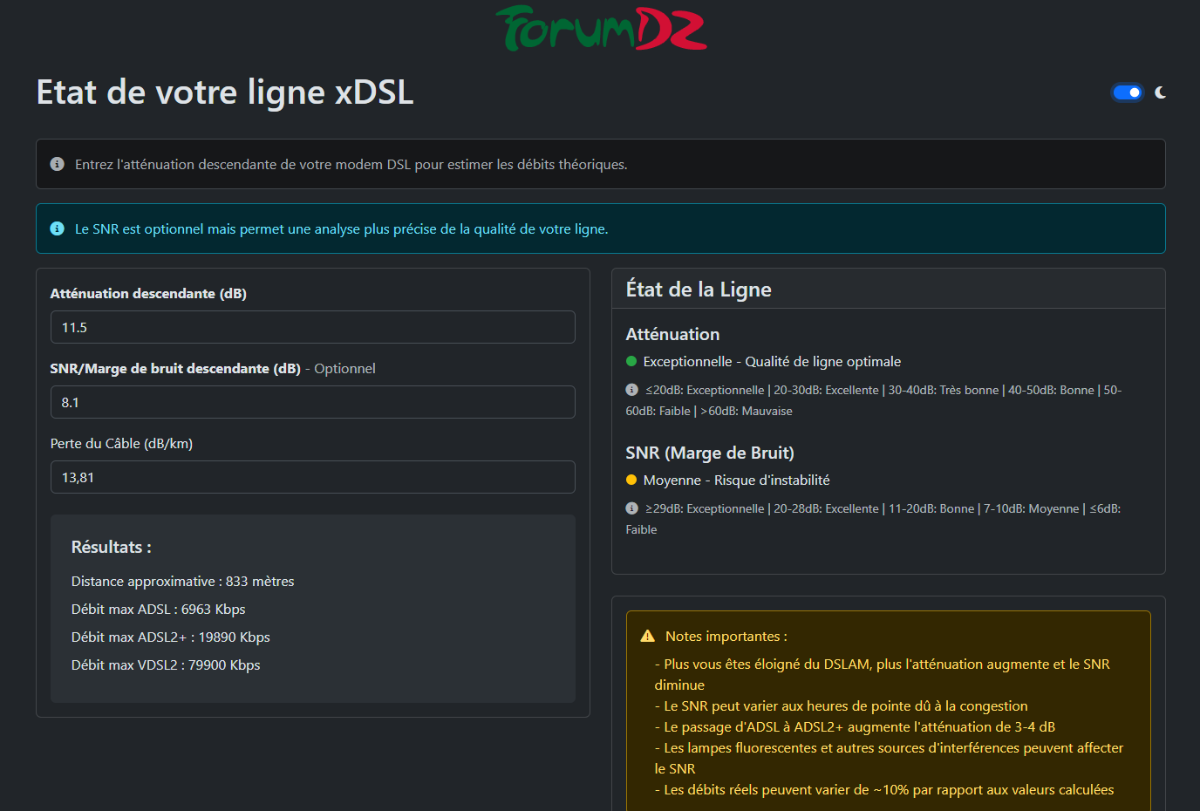Click info icon in the attenuation instructions banner
1200x811 pixels.
[x=57, y=164]
